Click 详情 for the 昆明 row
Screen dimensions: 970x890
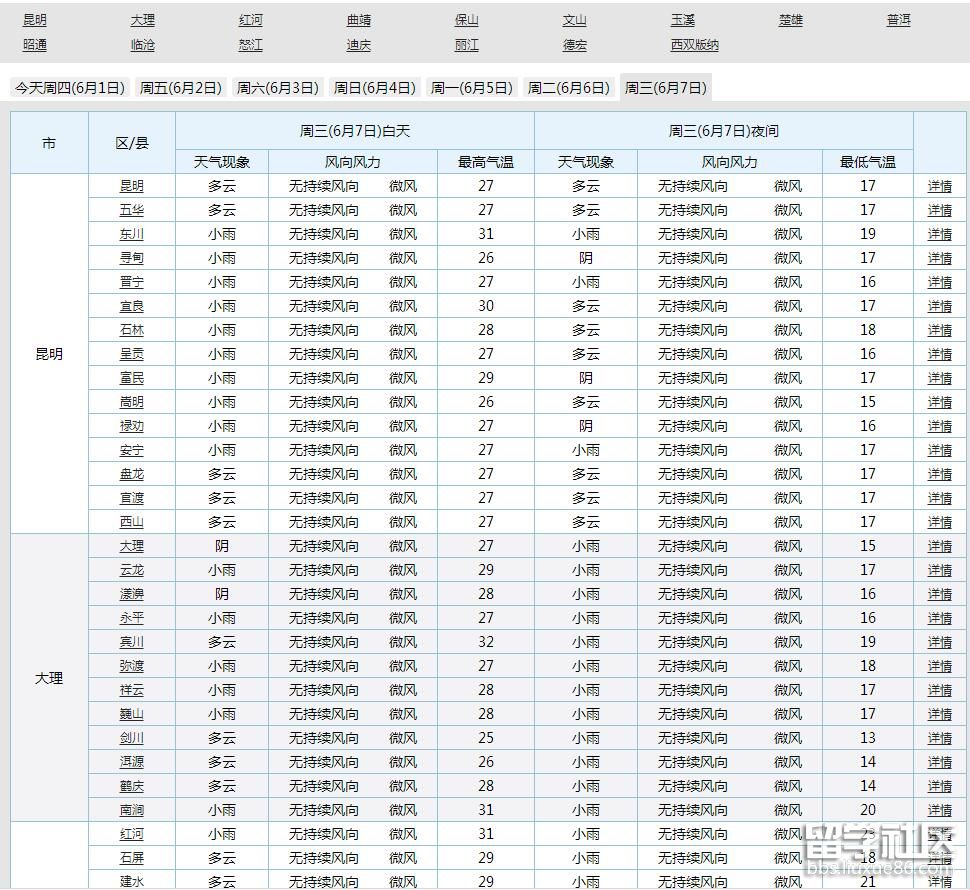[940, 186]
